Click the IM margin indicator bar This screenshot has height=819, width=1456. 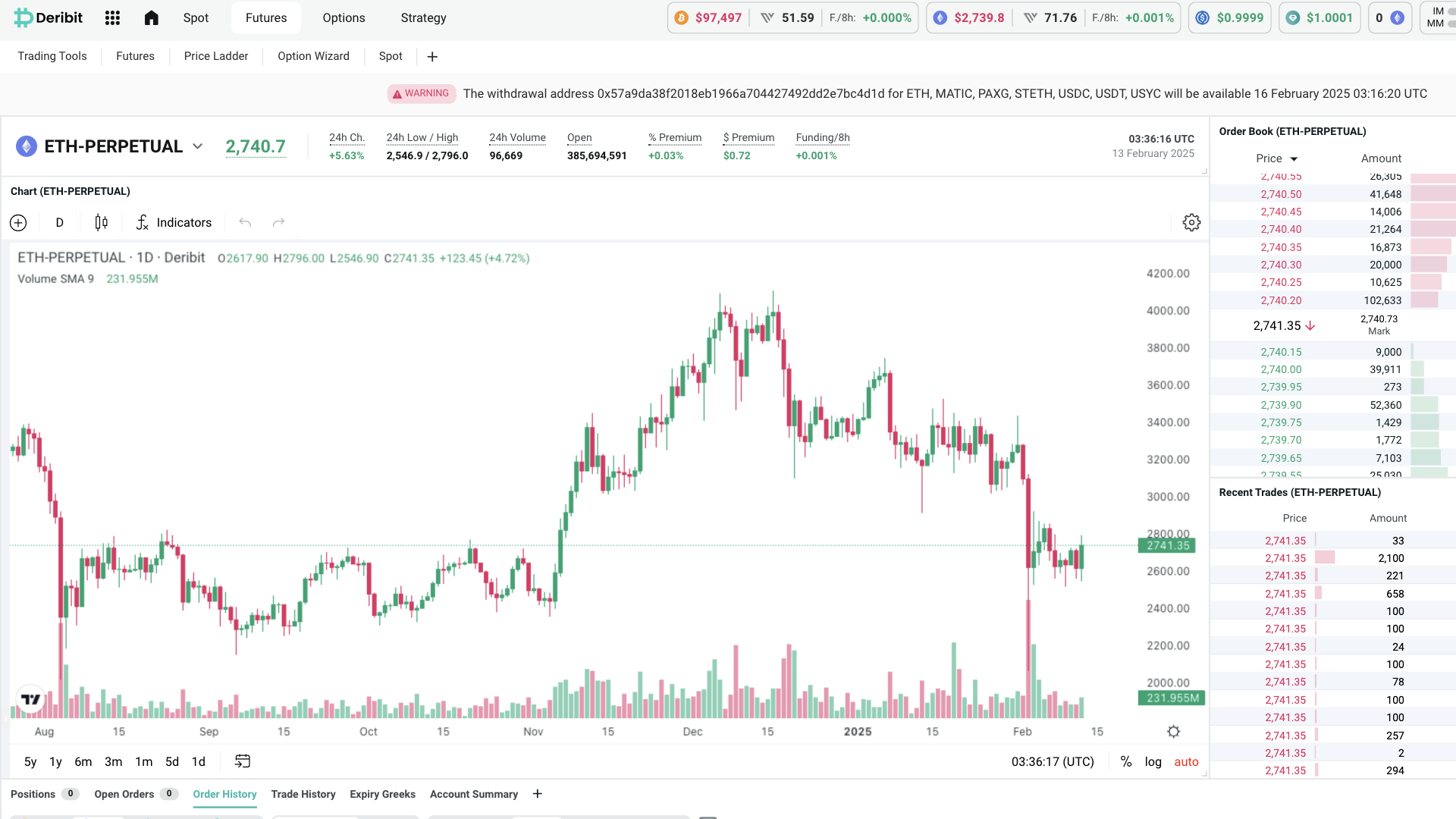click(1451, 11)
